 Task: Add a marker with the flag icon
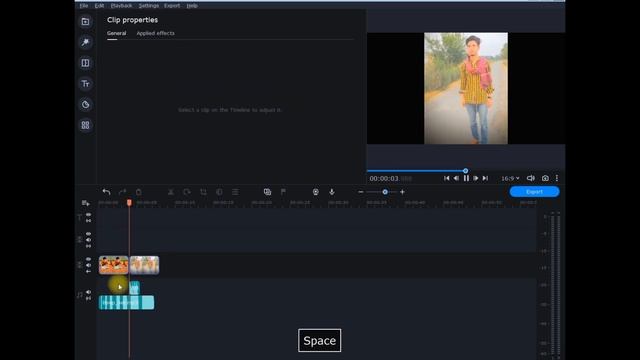click(283, 192)
